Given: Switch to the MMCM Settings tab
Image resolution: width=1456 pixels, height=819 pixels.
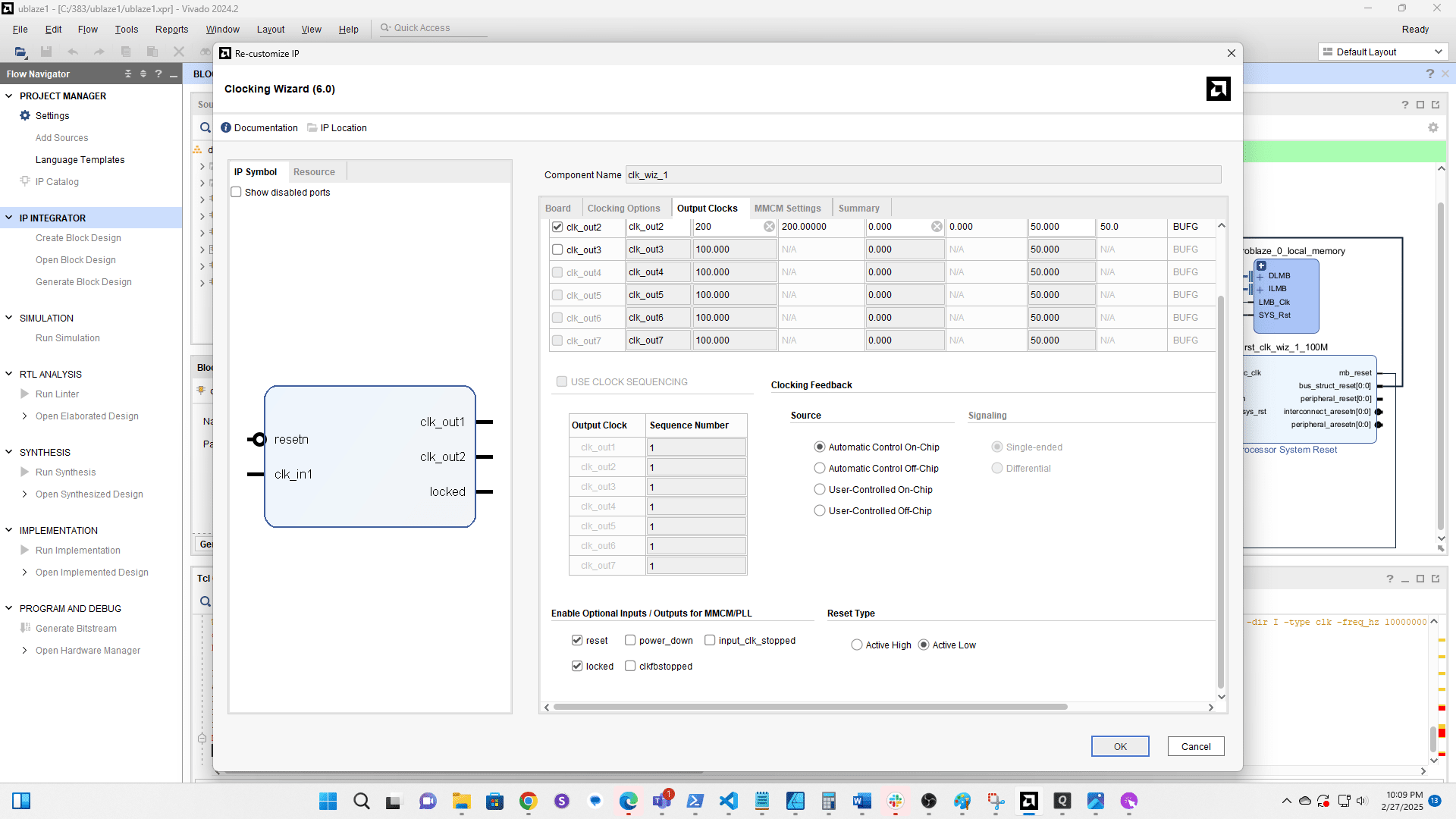Looking at the screenshot, I should [787, 209].
